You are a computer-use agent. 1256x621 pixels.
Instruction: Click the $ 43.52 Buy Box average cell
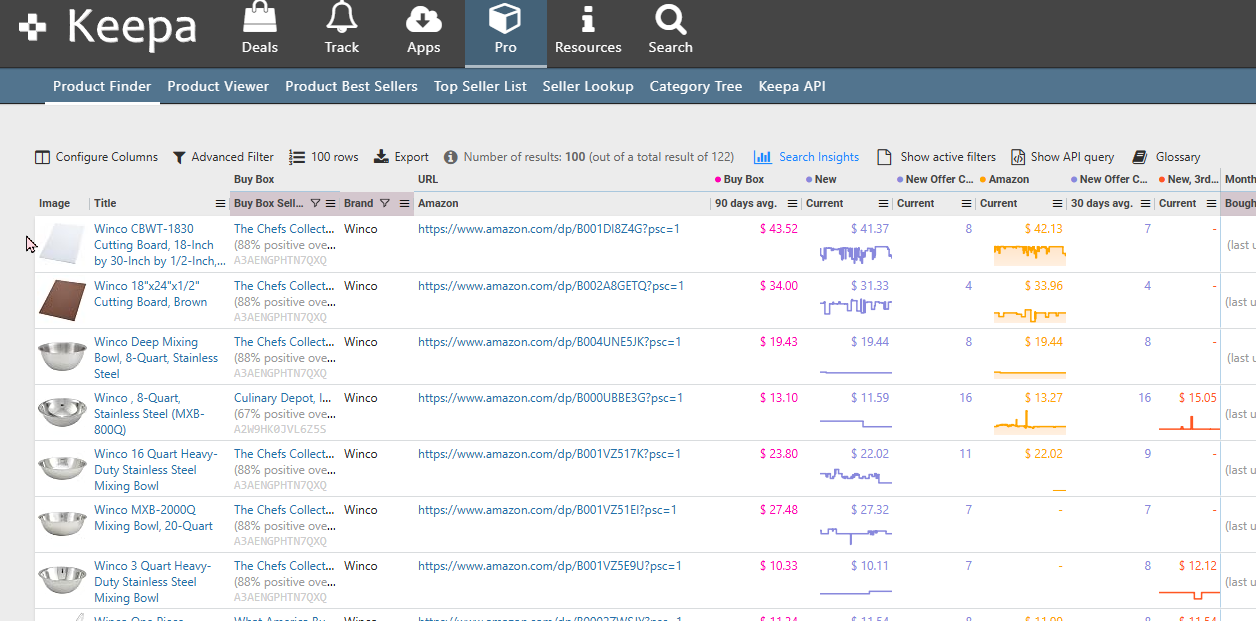click(779, 229)
